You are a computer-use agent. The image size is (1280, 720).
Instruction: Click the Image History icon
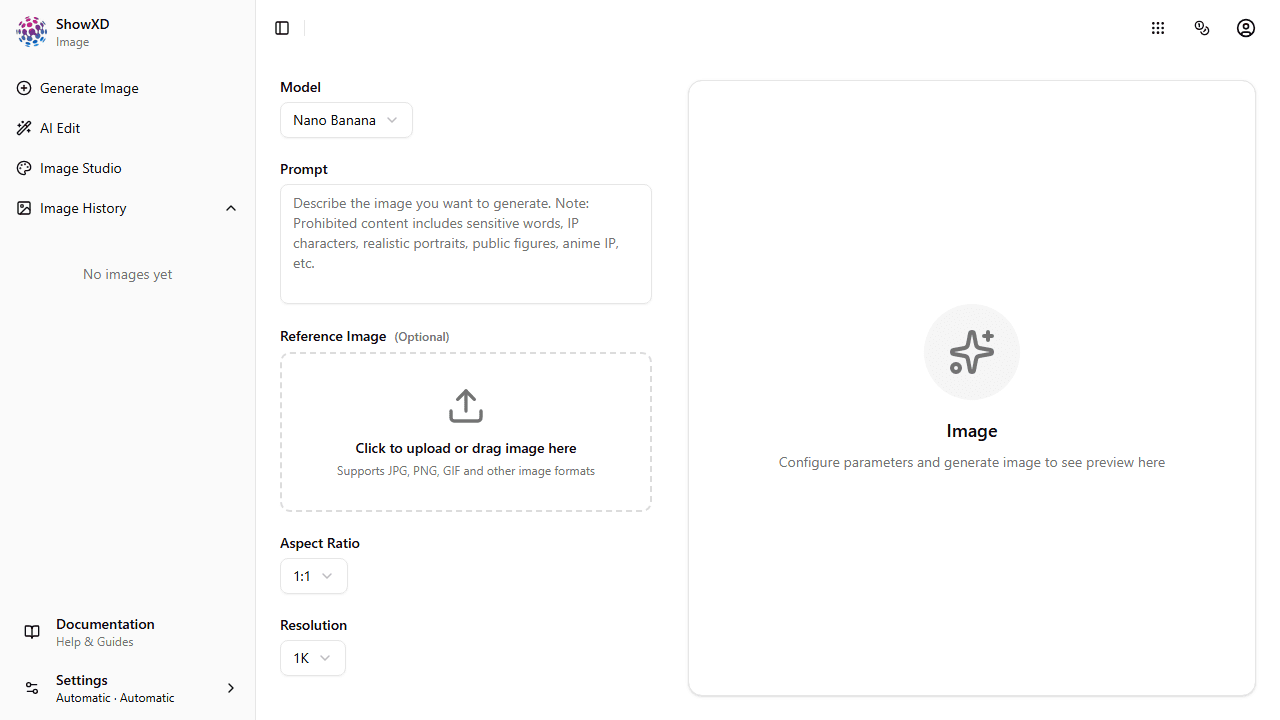24,208
